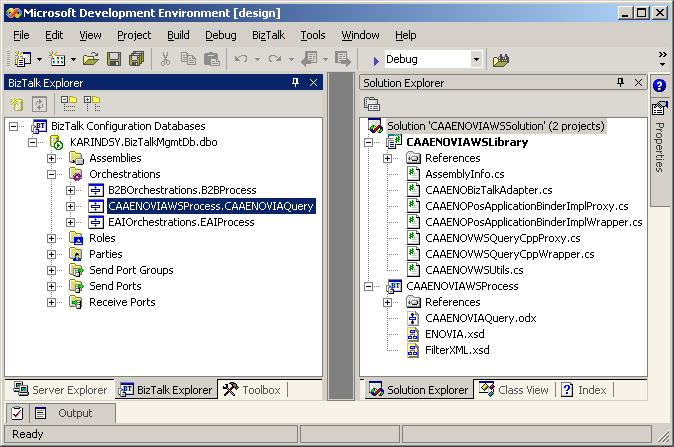Select the Send Port Groups folder
This screenshot has width=674, height=447.
click(x=131, y=270)
